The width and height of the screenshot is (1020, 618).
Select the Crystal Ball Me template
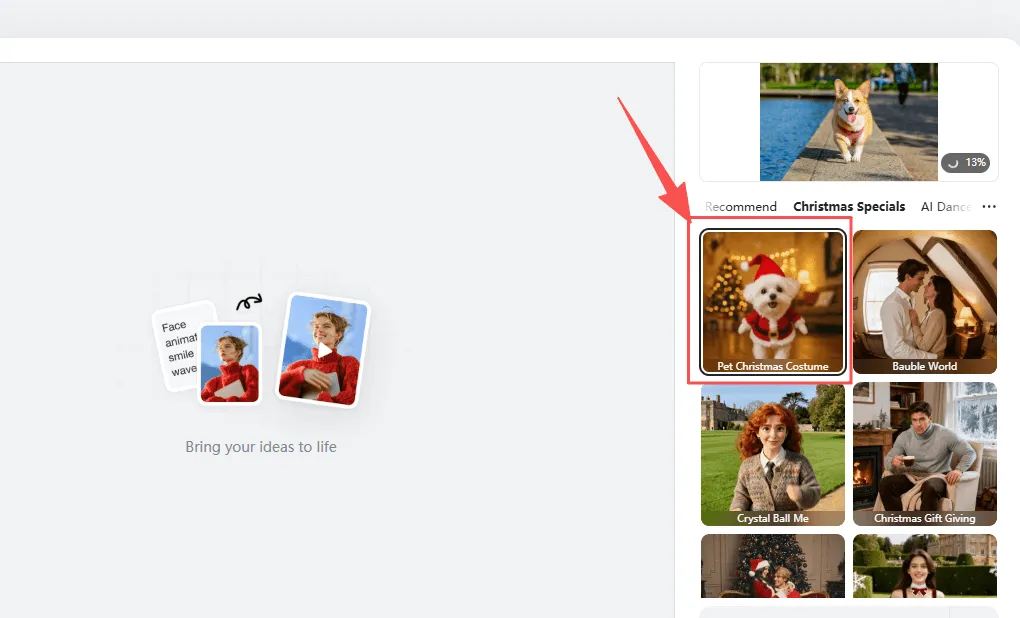tap(772, 450)
